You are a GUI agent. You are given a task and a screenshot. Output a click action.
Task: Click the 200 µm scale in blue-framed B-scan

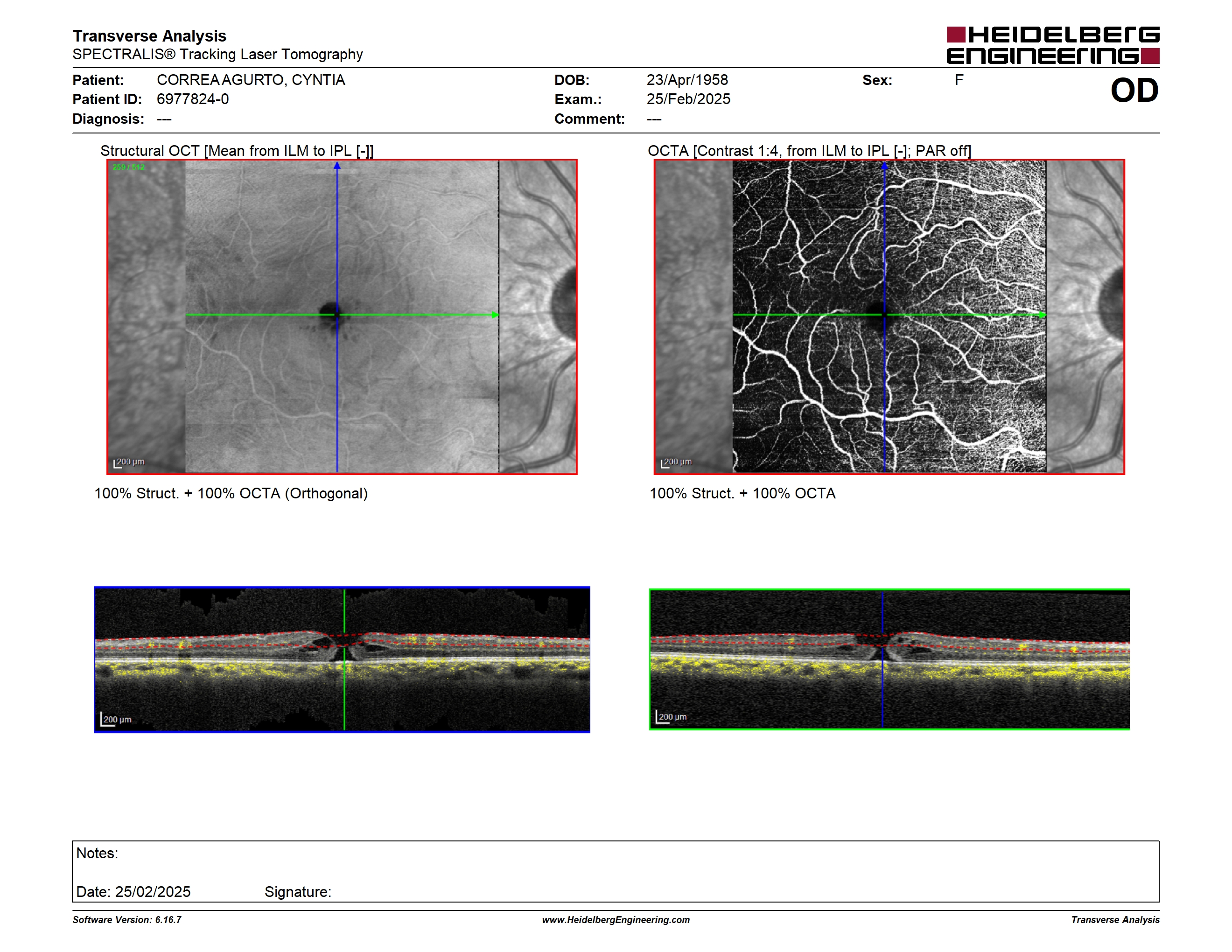tap(116, 720)
